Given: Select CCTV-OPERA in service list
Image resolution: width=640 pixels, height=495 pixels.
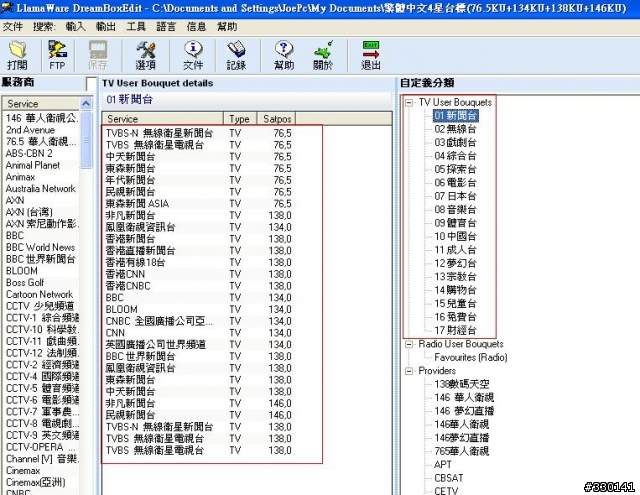Looking at the screenshot, I should click(40, 447).
